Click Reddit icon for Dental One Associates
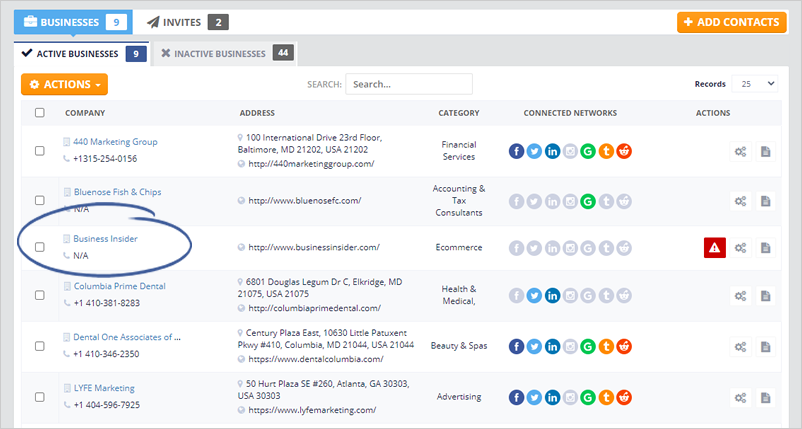Image resolution: width=802 pixels, height=429 pixels. point(624,346)
